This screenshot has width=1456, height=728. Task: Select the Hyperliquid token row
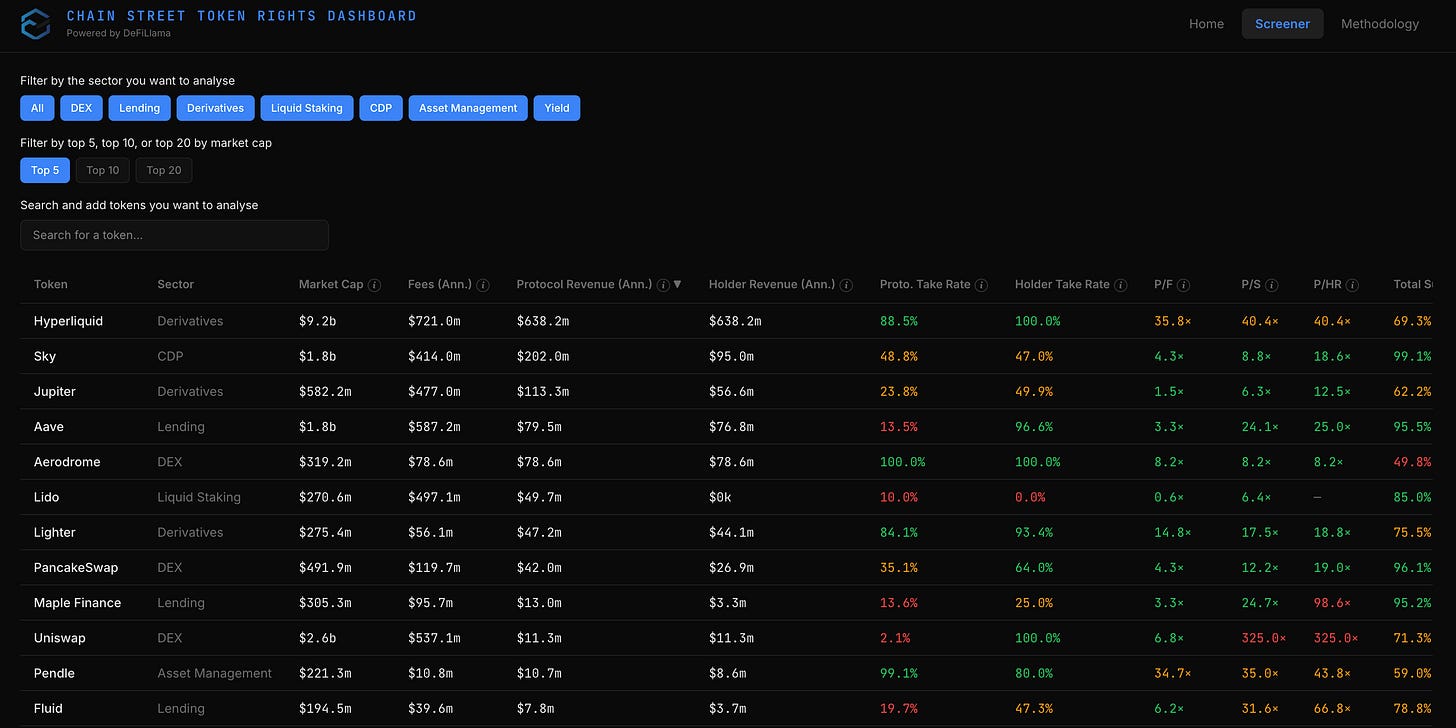point(728,321)
